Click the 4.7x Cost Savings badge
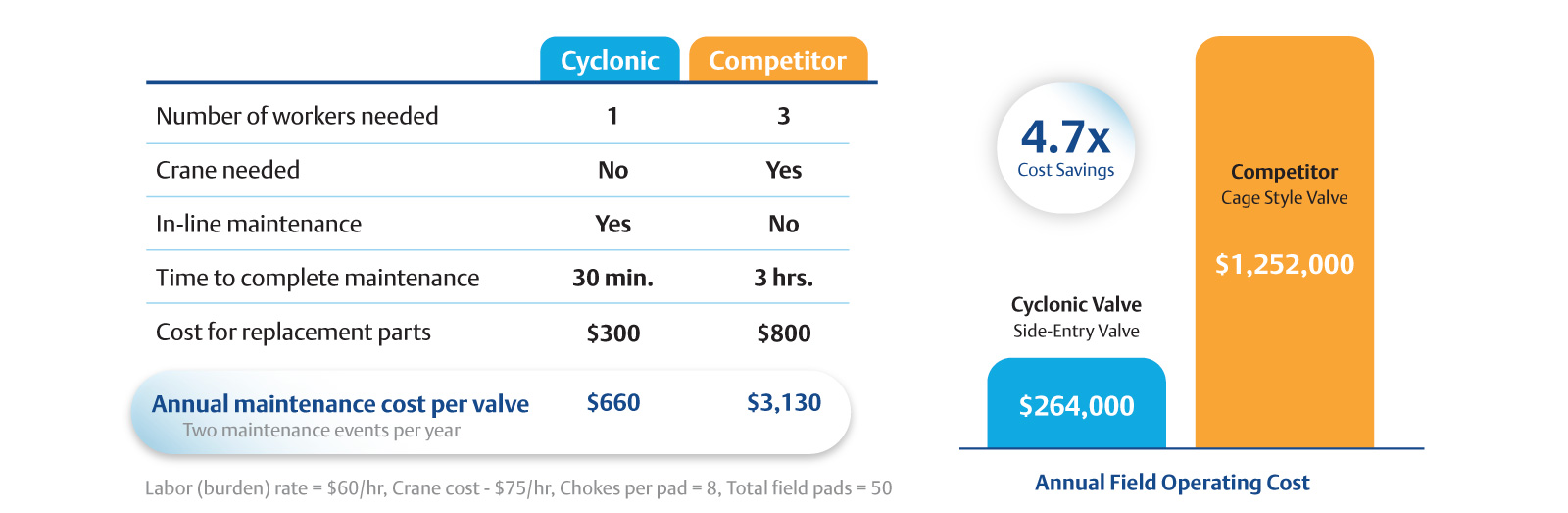 [x=1065, y=147]
